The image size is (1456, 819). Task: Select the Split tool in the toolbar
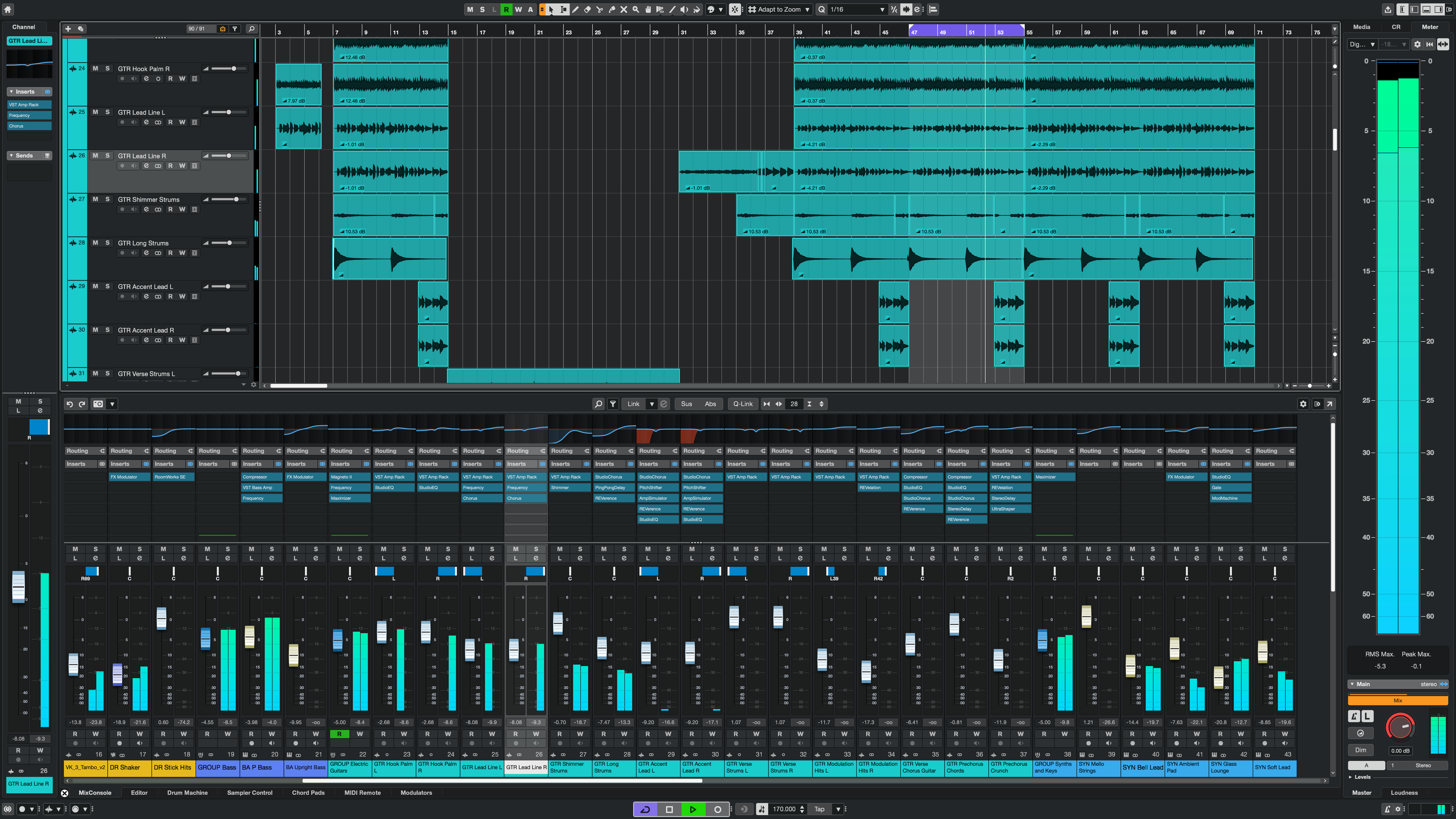600,9
